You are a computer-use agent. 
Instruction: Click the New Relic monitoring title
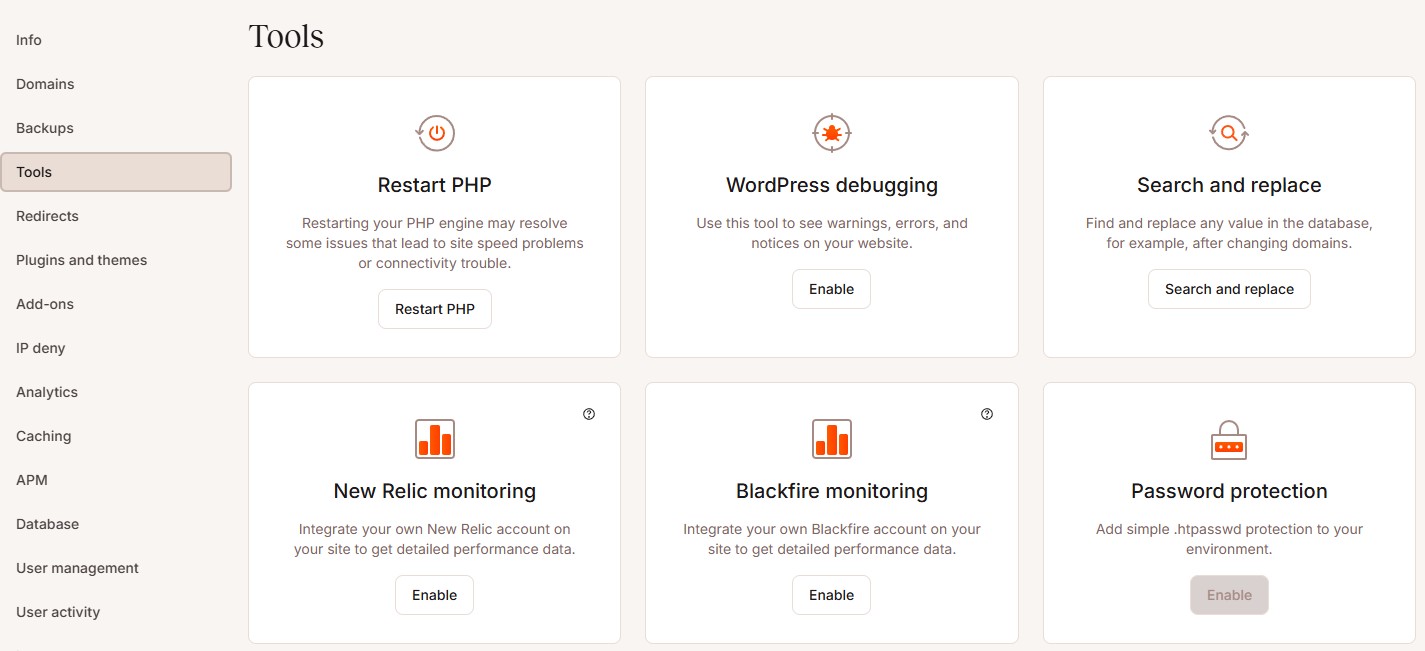tap(435, 491)
